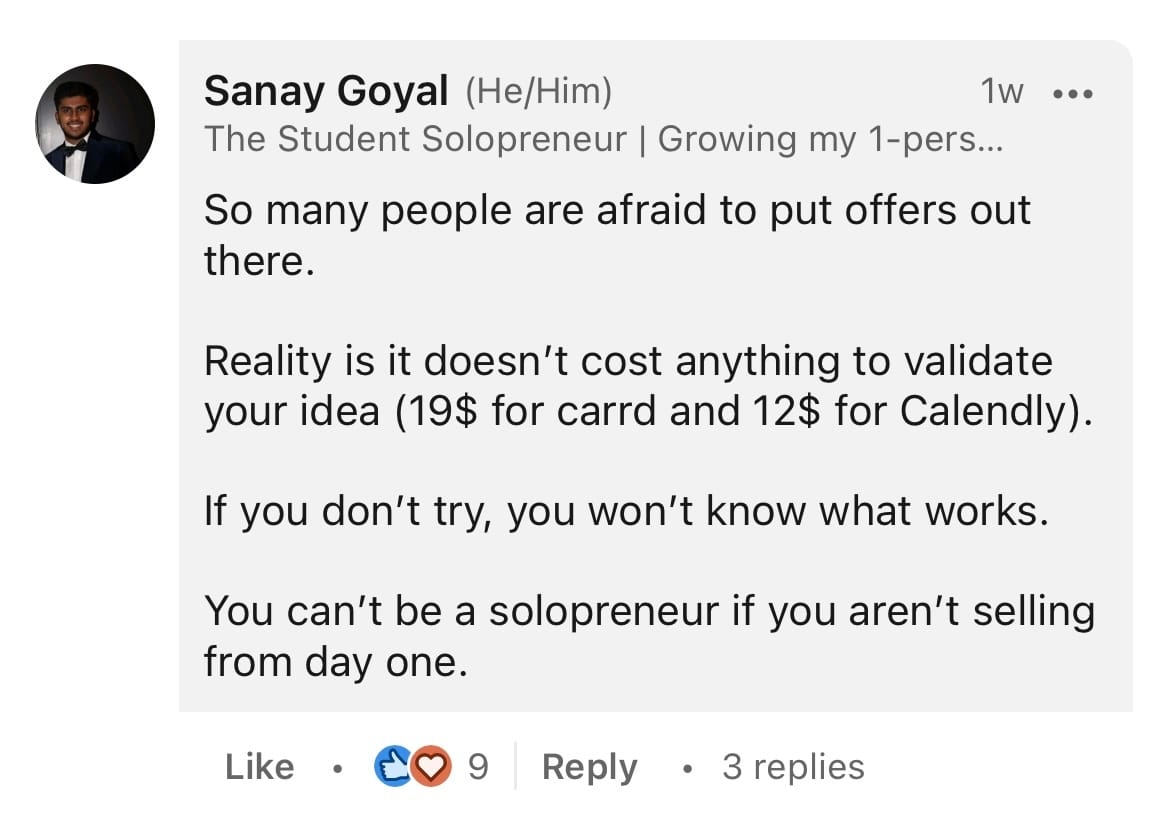1169x814 pixels.
Task: Click the "Reality is it doesn't cost" line
Action: coord(628,362)
